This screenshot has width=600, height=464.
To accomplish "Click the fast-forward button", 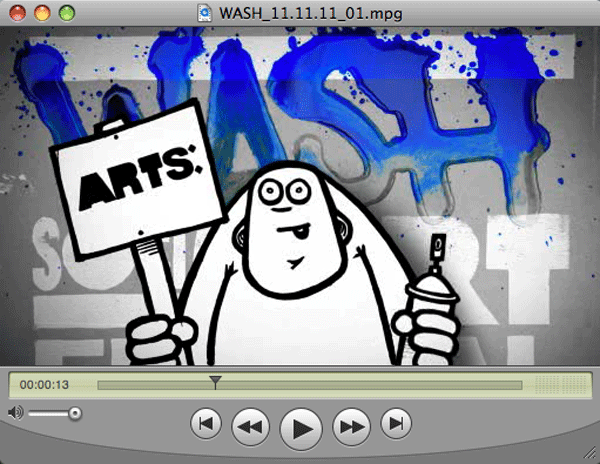I will coord(351,426).
